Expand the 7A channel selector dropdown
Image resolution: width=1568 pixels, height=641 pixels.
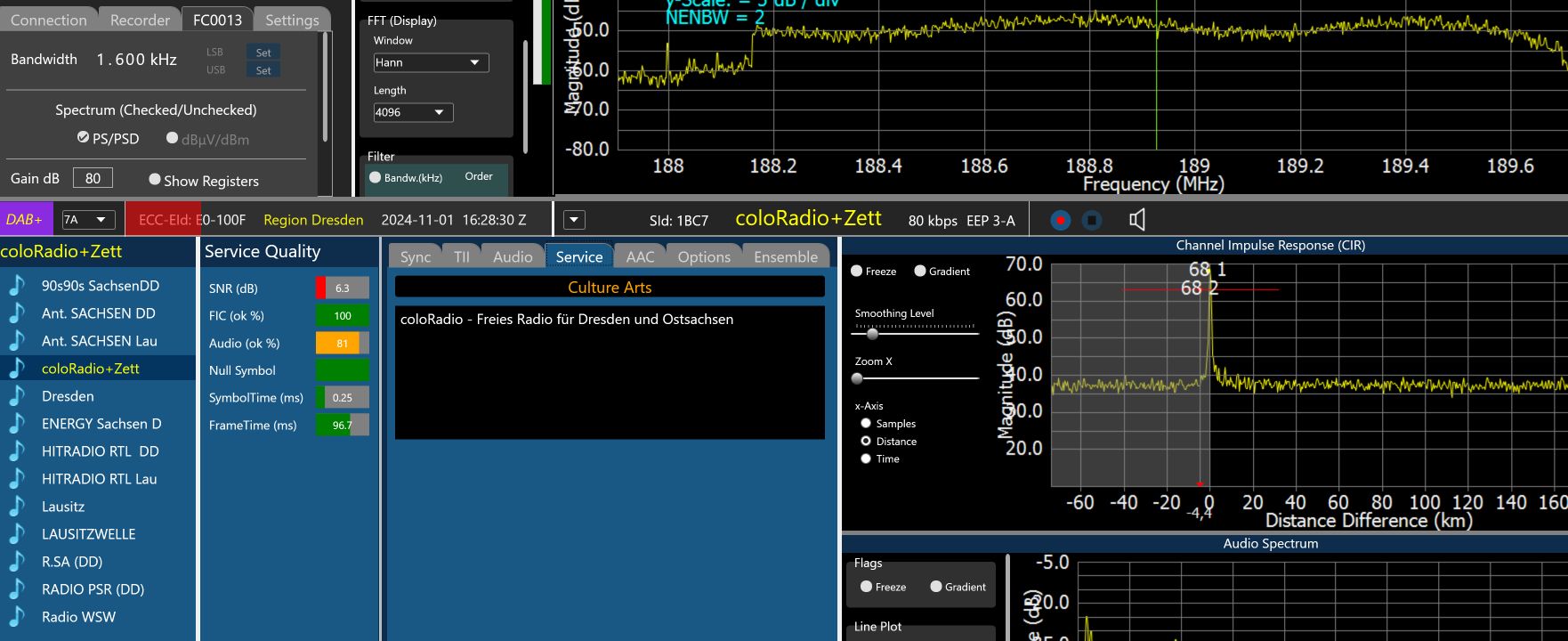point(88,220)
